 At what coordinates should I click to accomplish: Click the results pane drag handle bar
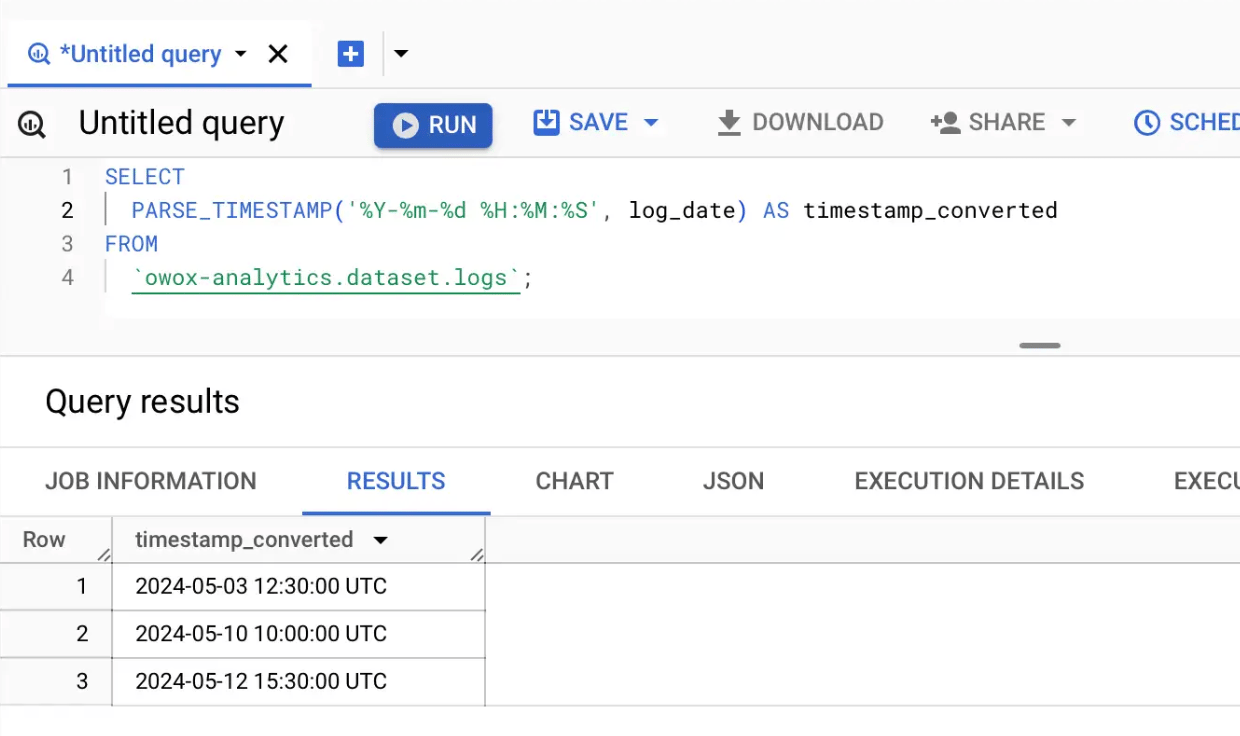click(x=1040, y=346)
